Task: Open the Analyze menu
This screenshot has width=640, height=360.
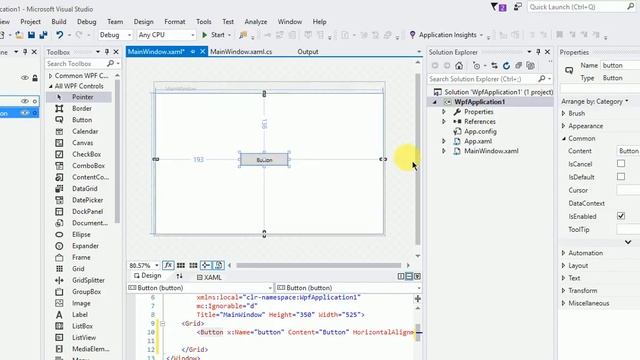Action: point(256,22)
